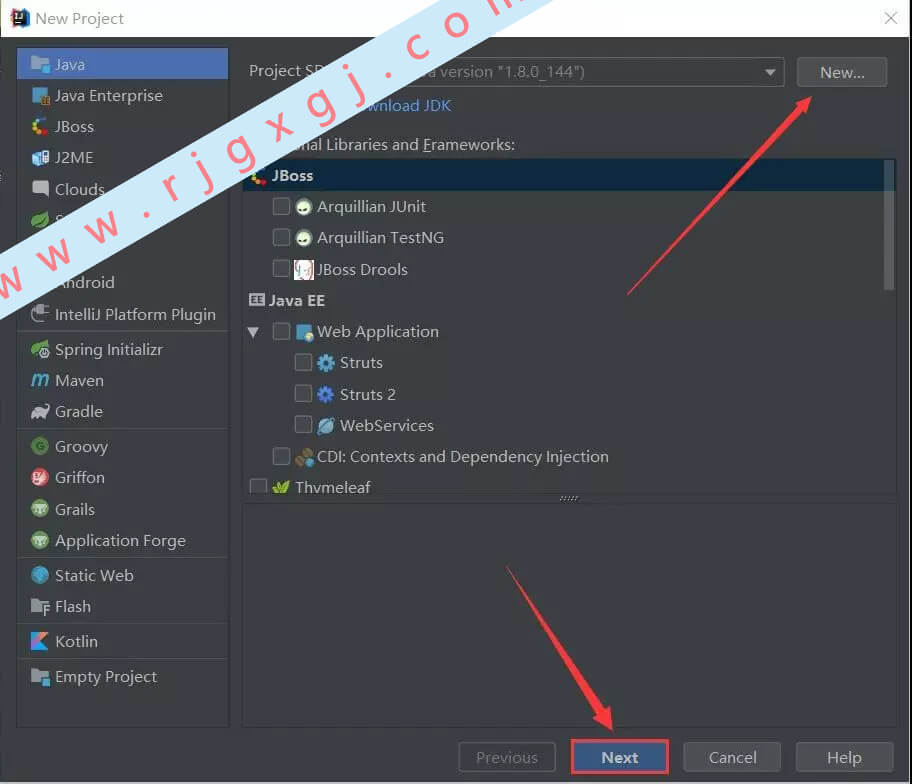Screen dimensions: 912x784
Task: Click the Web Application icon
Action: 304,332
